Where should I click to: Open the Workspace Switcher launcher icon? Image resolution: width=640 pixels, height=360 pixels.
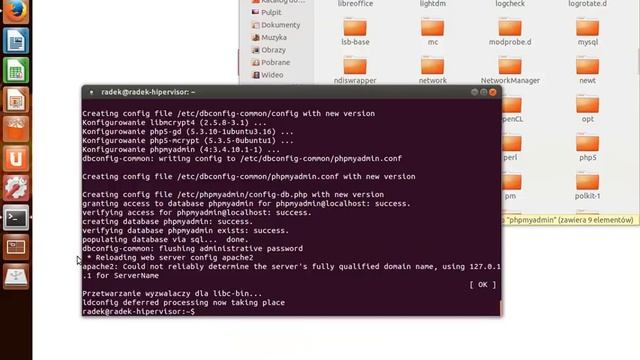point(16,247)
